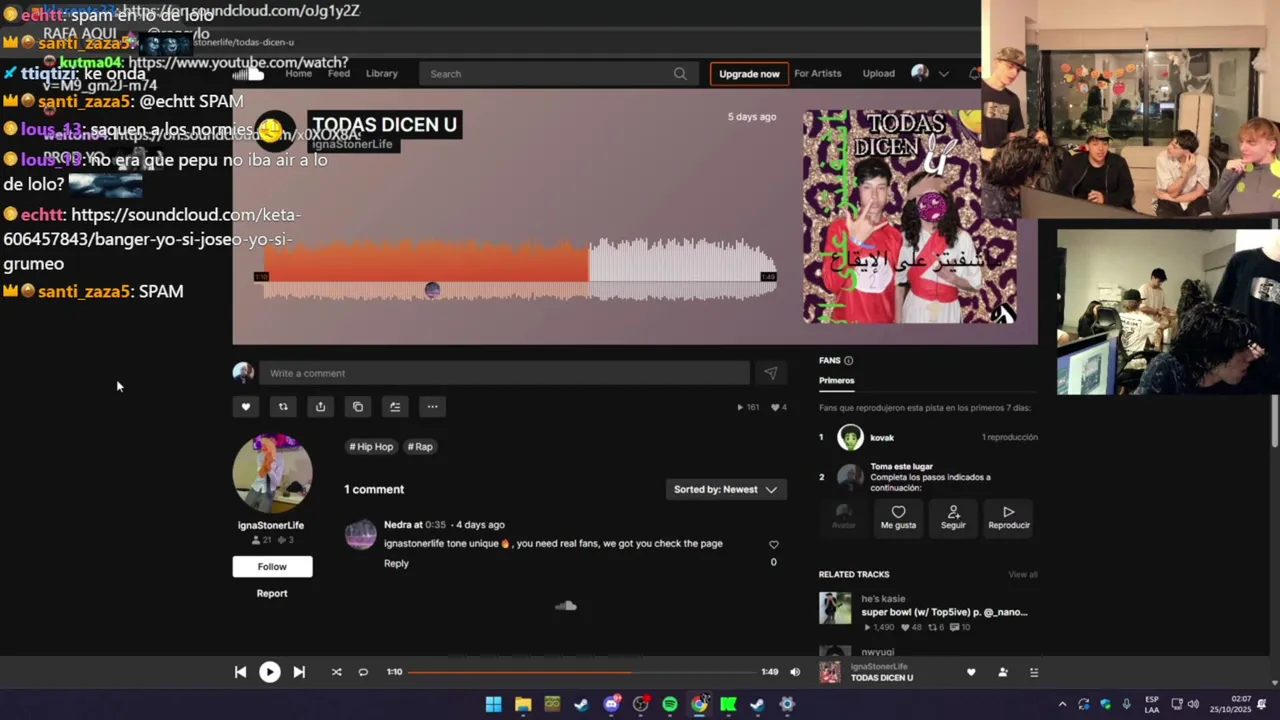
Task: Open the three-dot More menu under the track
Action: [432, 407]
